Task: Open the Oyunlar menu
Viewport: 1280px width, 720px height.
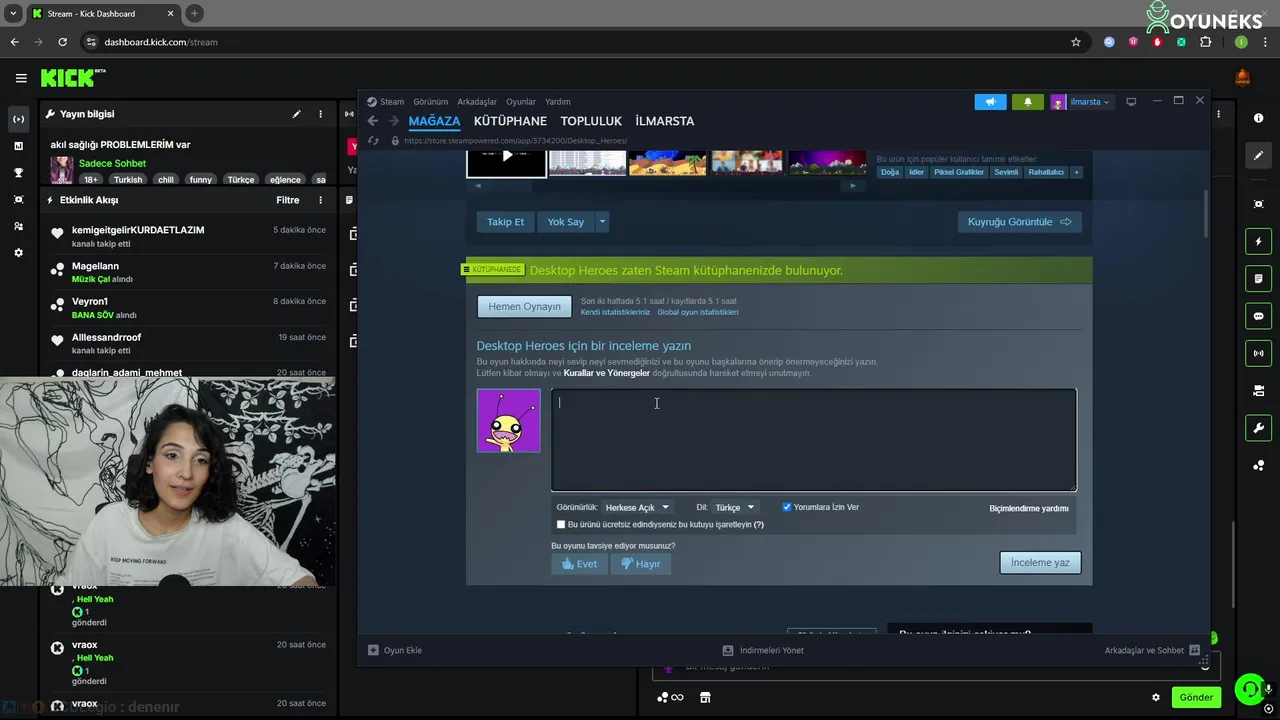Action: click(521, 102)
